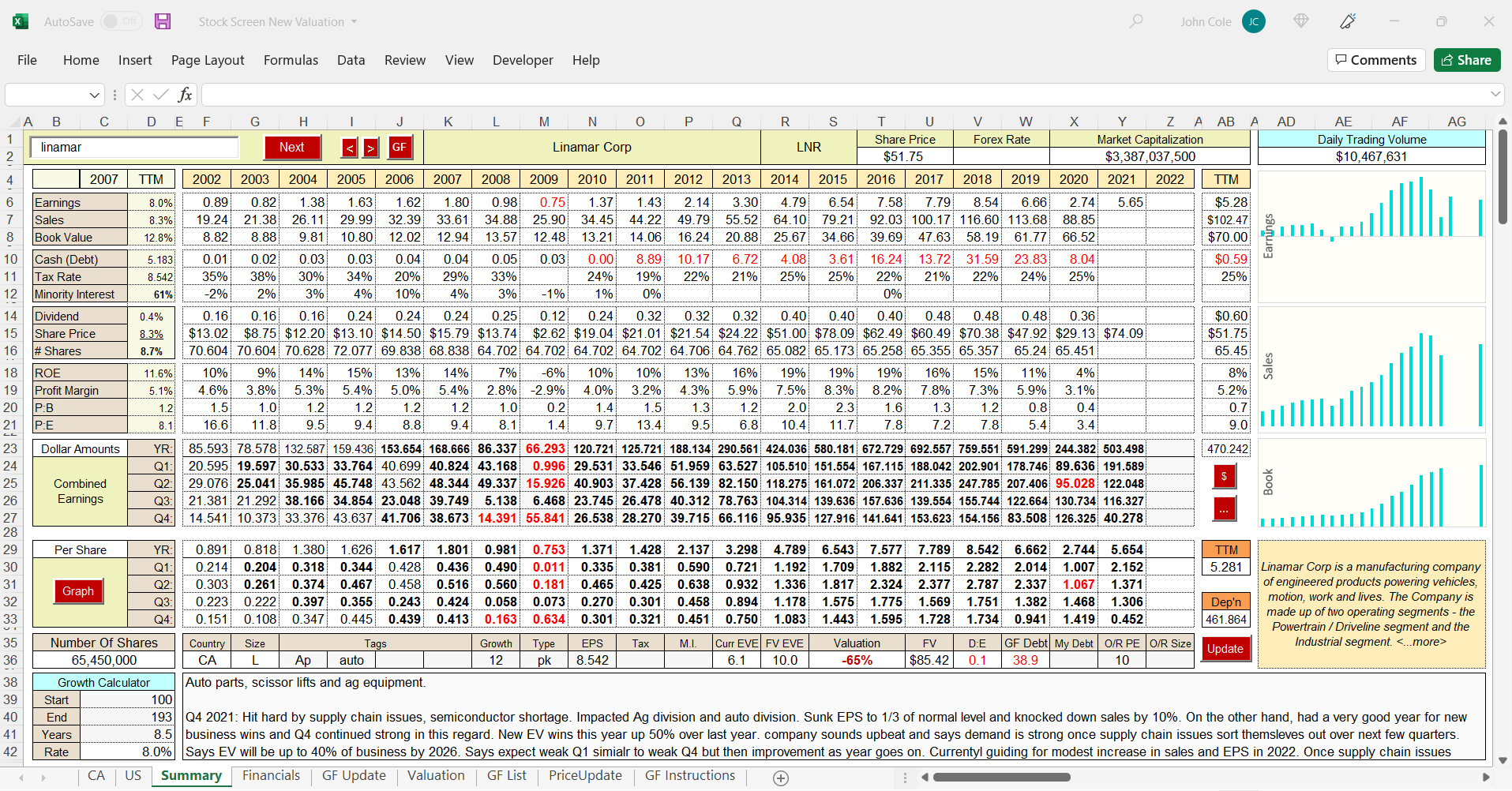
Task: Expand the Name Box dropdown
Action: 95,95
